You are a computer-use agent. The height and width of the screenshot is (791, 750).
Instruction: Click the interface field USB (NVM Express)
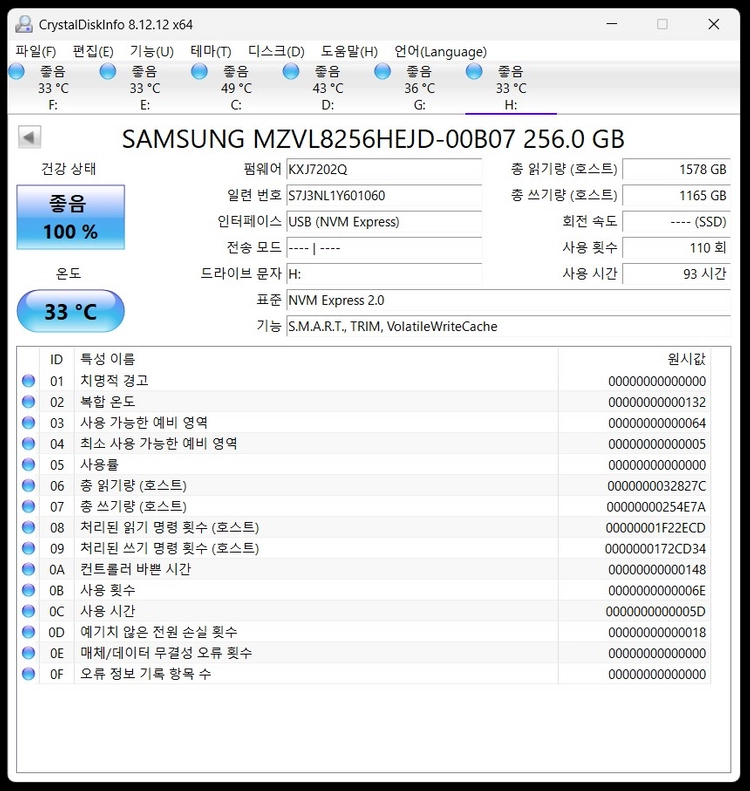pos(384,222)
